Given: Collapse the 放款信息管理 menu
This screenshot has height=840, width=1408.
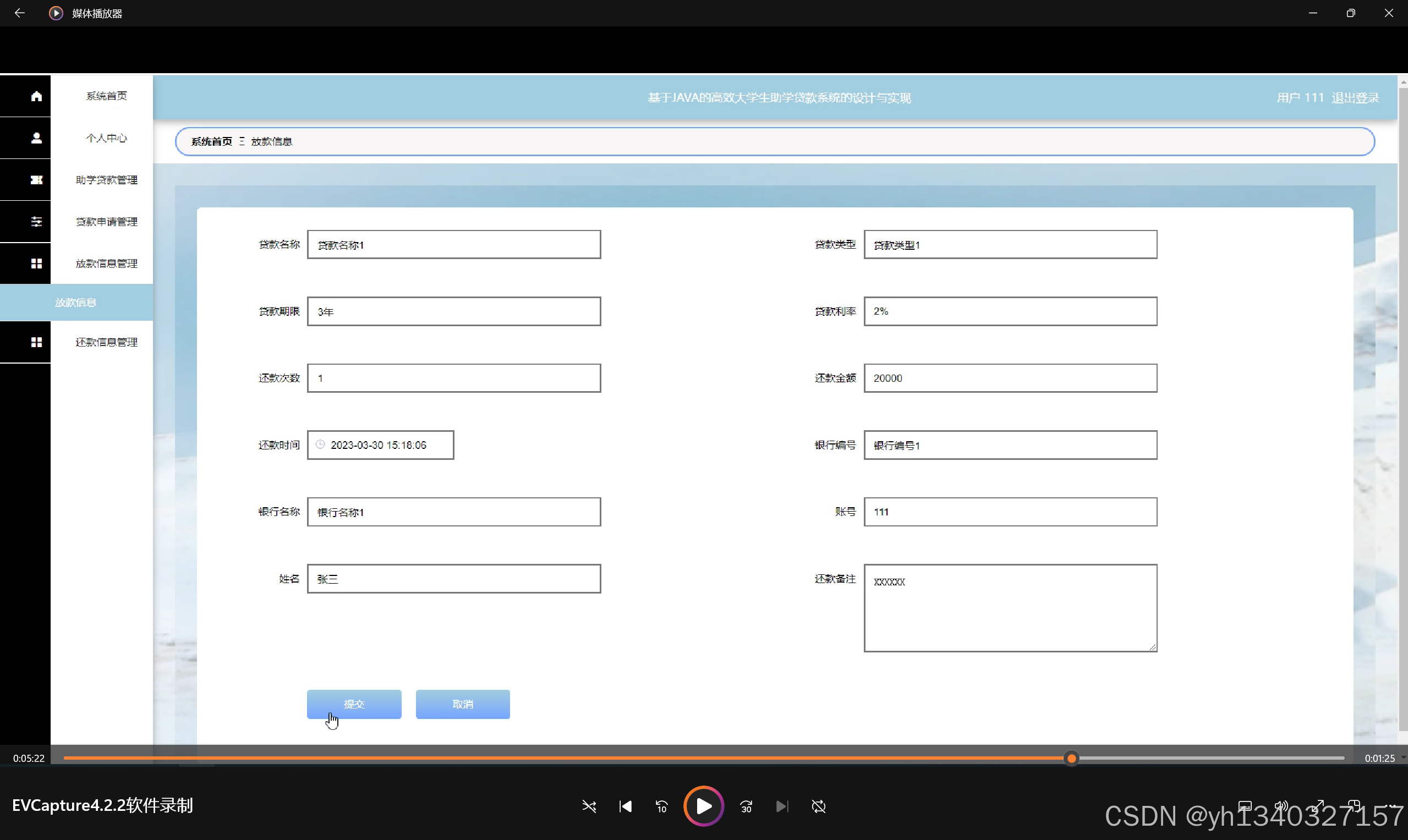Looking at the screenshot, I should 106,264.
